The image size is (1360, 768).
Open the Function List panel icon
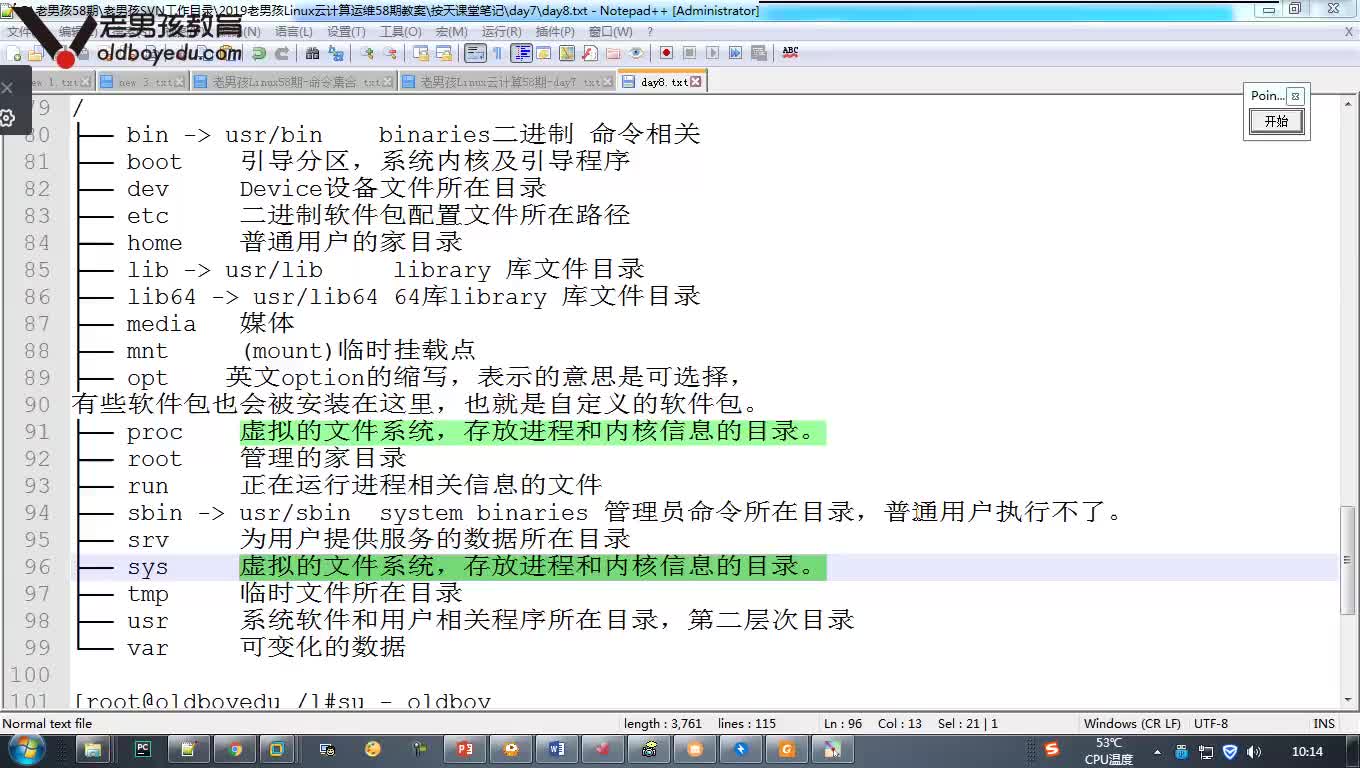click(x=590, y=53)
